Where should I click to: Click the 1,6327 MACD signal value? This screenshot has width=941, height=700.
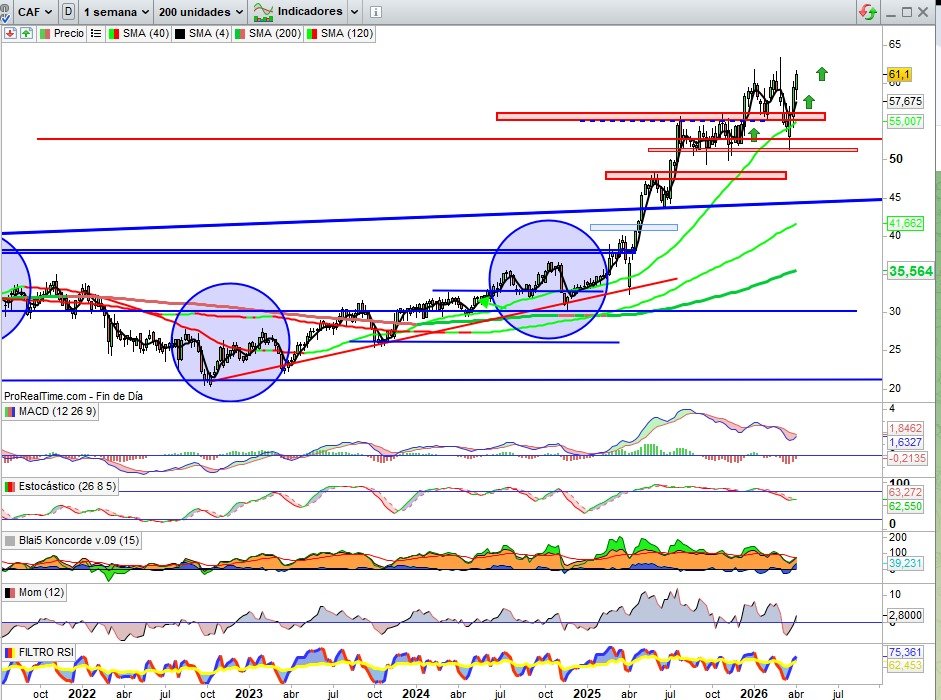pos(905,442)
